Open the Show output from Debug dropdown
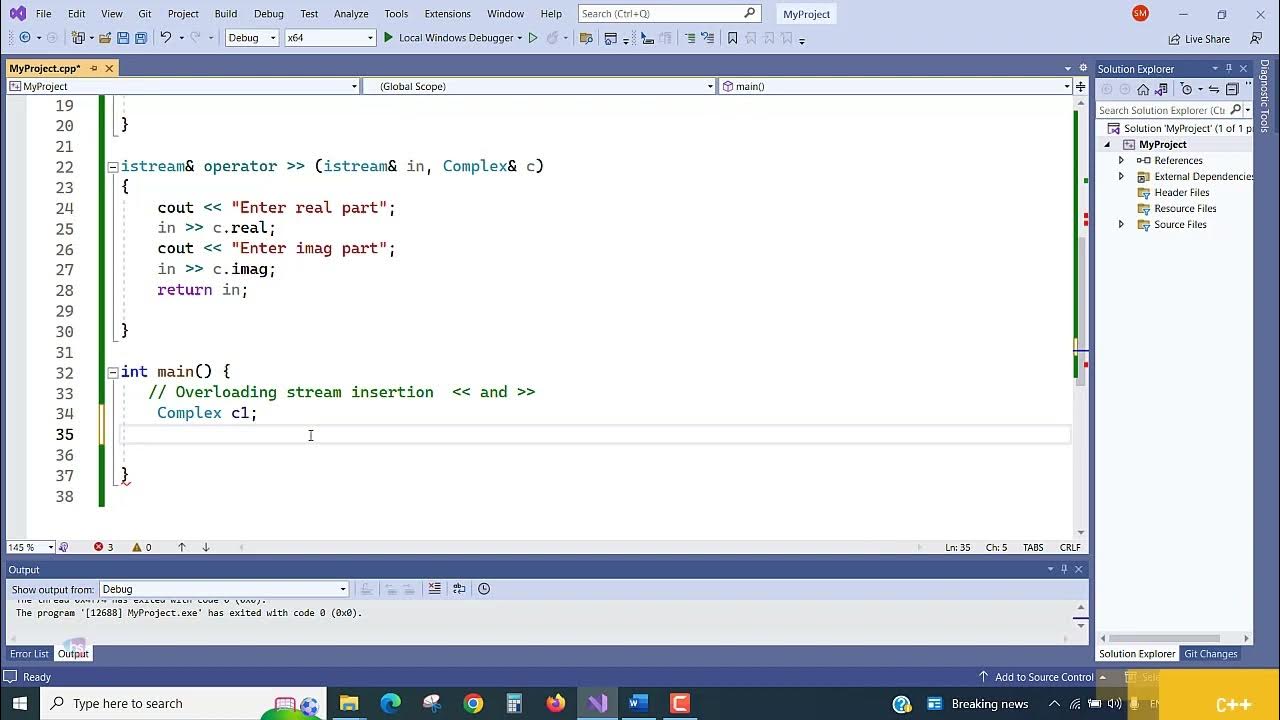Image resolution: width=1280 pixels, height=720 pixels. (x=224, y=589)
